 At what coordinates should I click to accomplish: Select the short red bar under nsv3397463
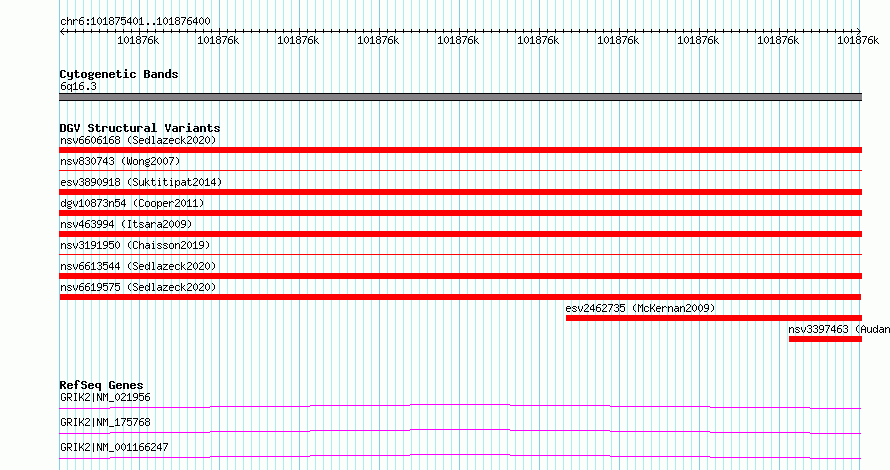(825, 339)
